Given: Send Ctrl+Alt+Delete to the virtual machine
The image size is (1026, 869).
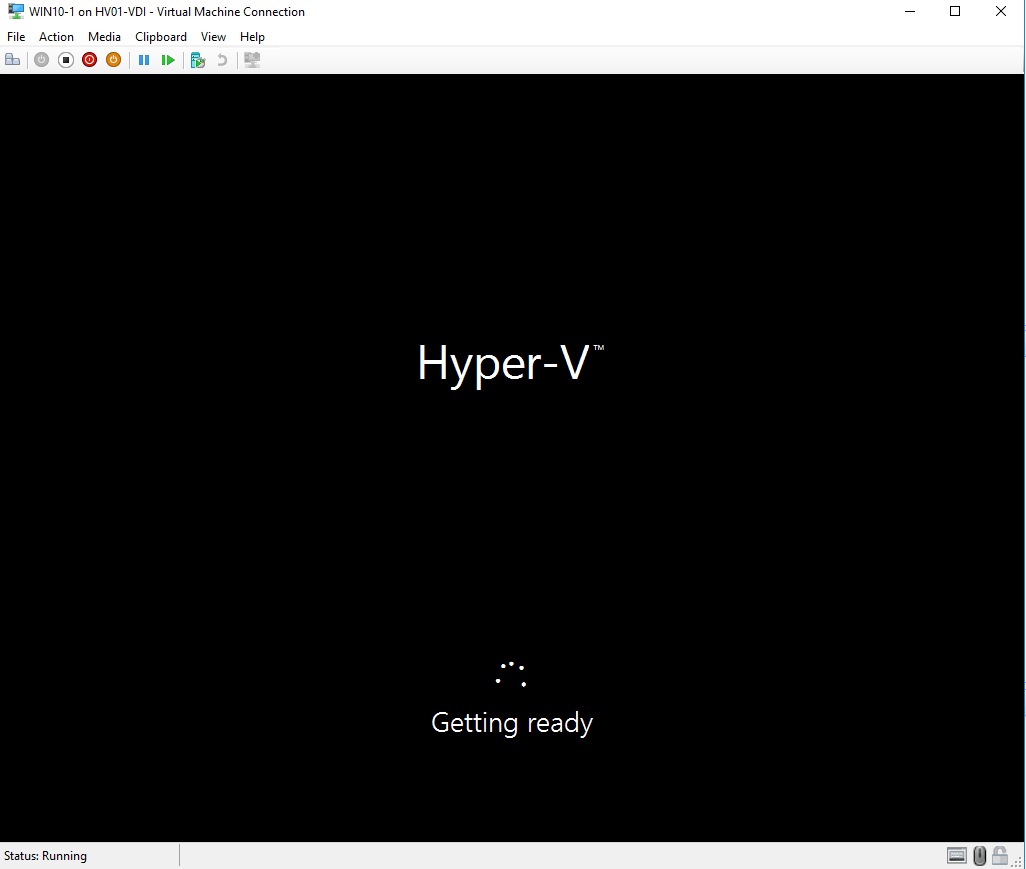Looking at the screenshot, I should [x=12, y=59].
